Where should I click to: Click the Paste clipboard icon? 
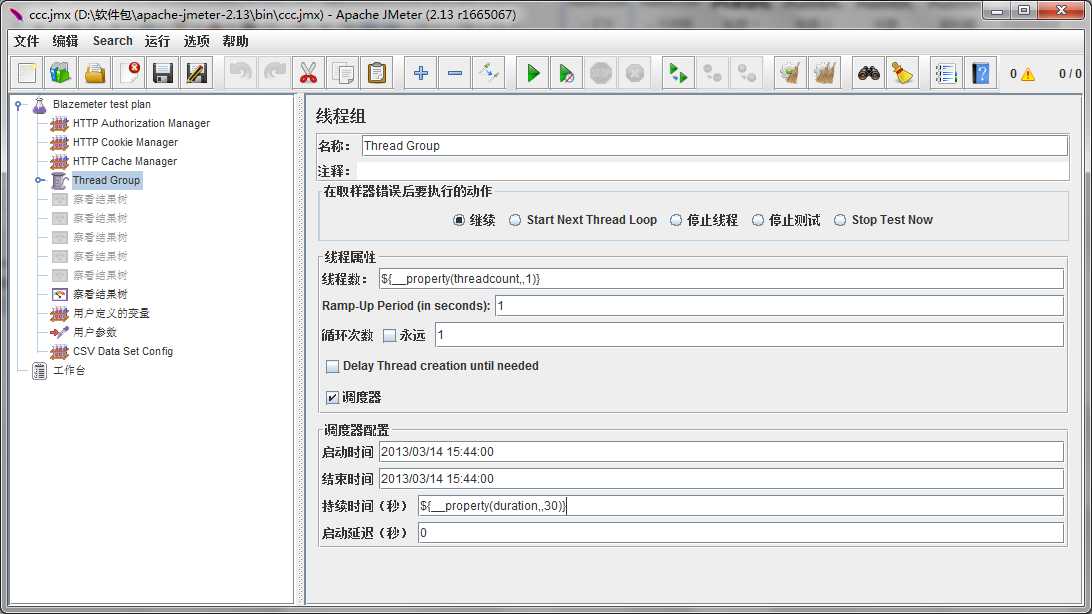(377, 73)
